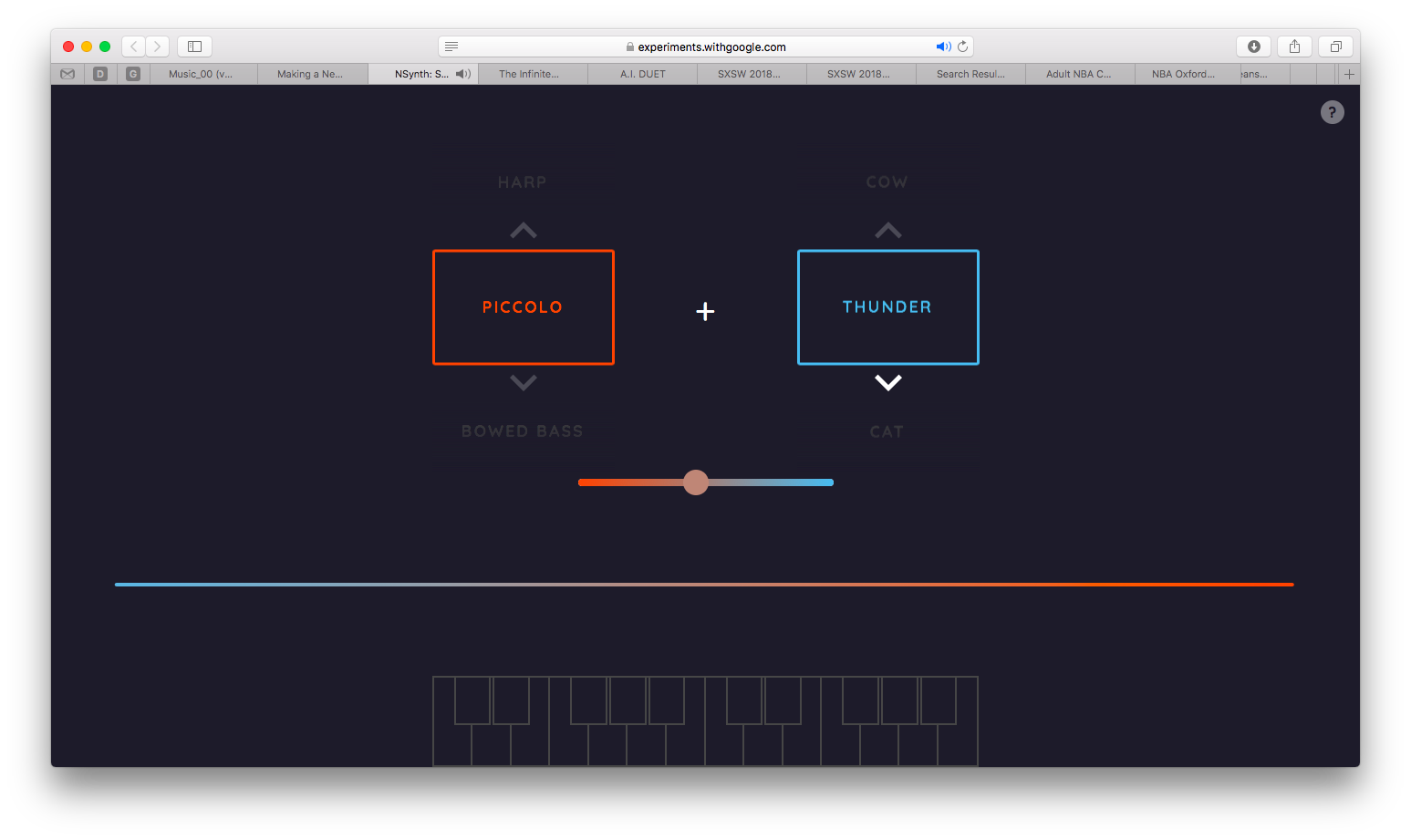
Task: Click the plus symbol between the instruments
Action: pos(705,311)
